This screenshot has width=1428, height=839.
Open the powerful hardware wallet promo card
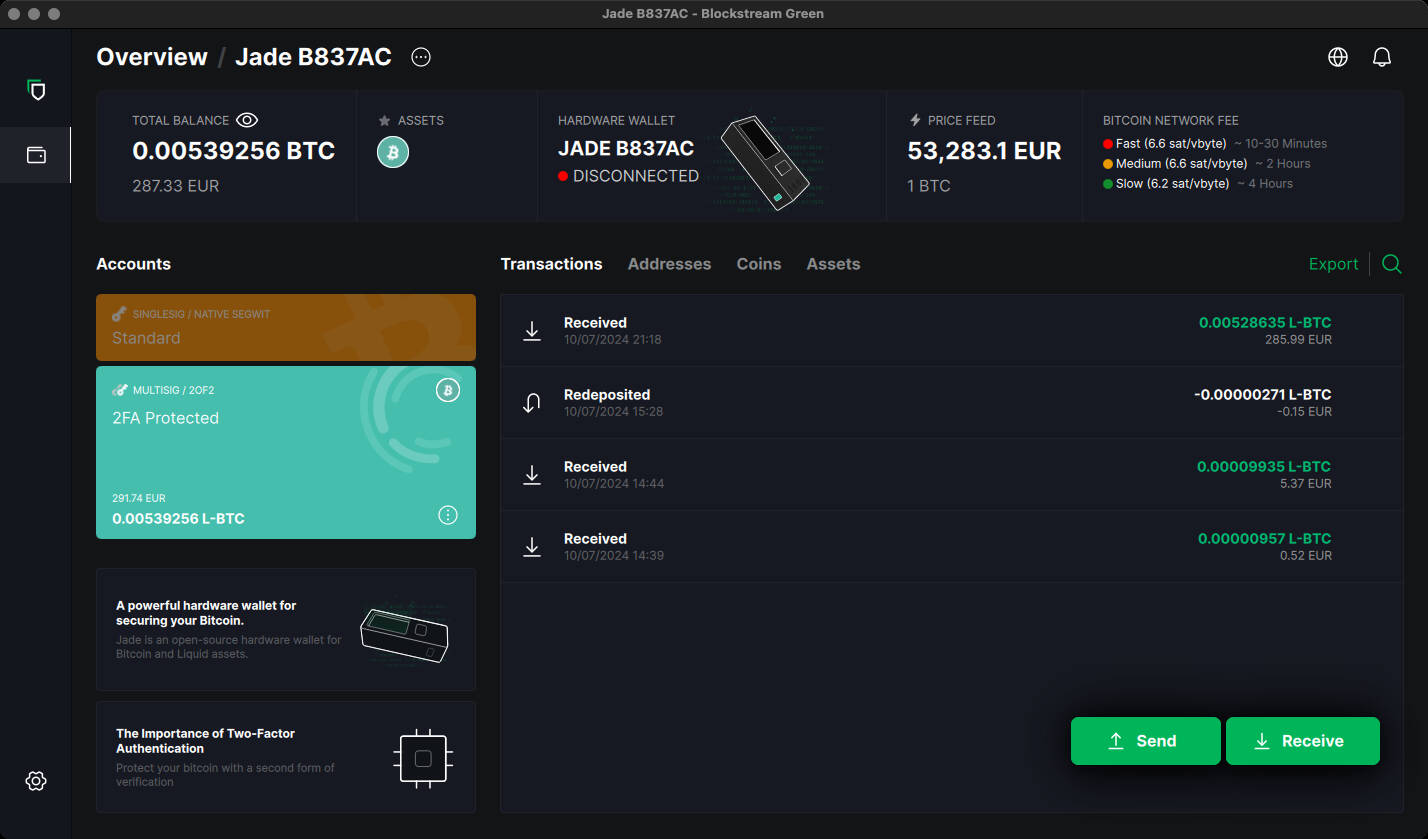[x=286, y=629]
